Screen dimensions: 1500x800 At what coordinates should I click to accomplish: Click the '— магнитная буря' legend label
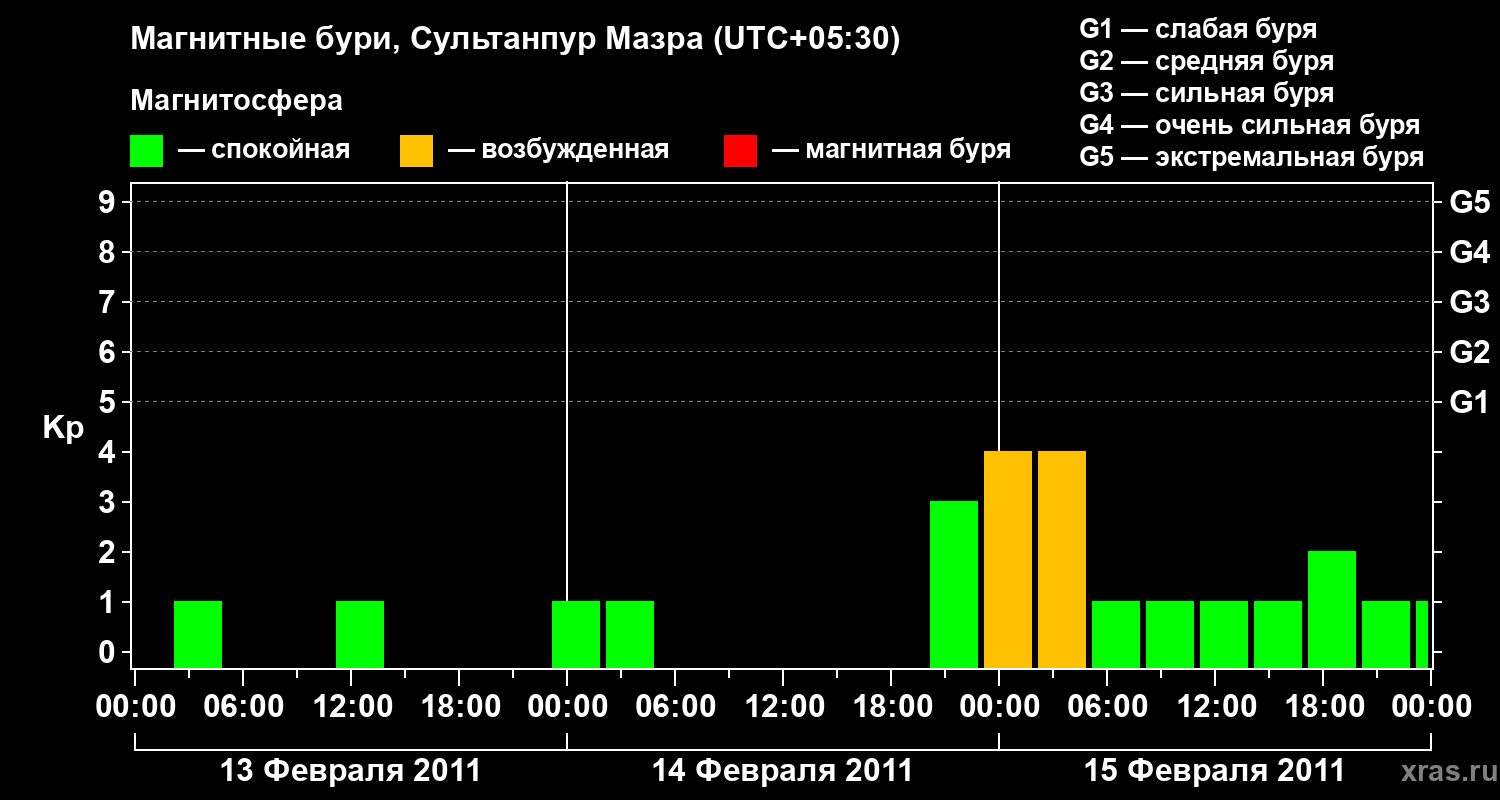click(892, 151)
